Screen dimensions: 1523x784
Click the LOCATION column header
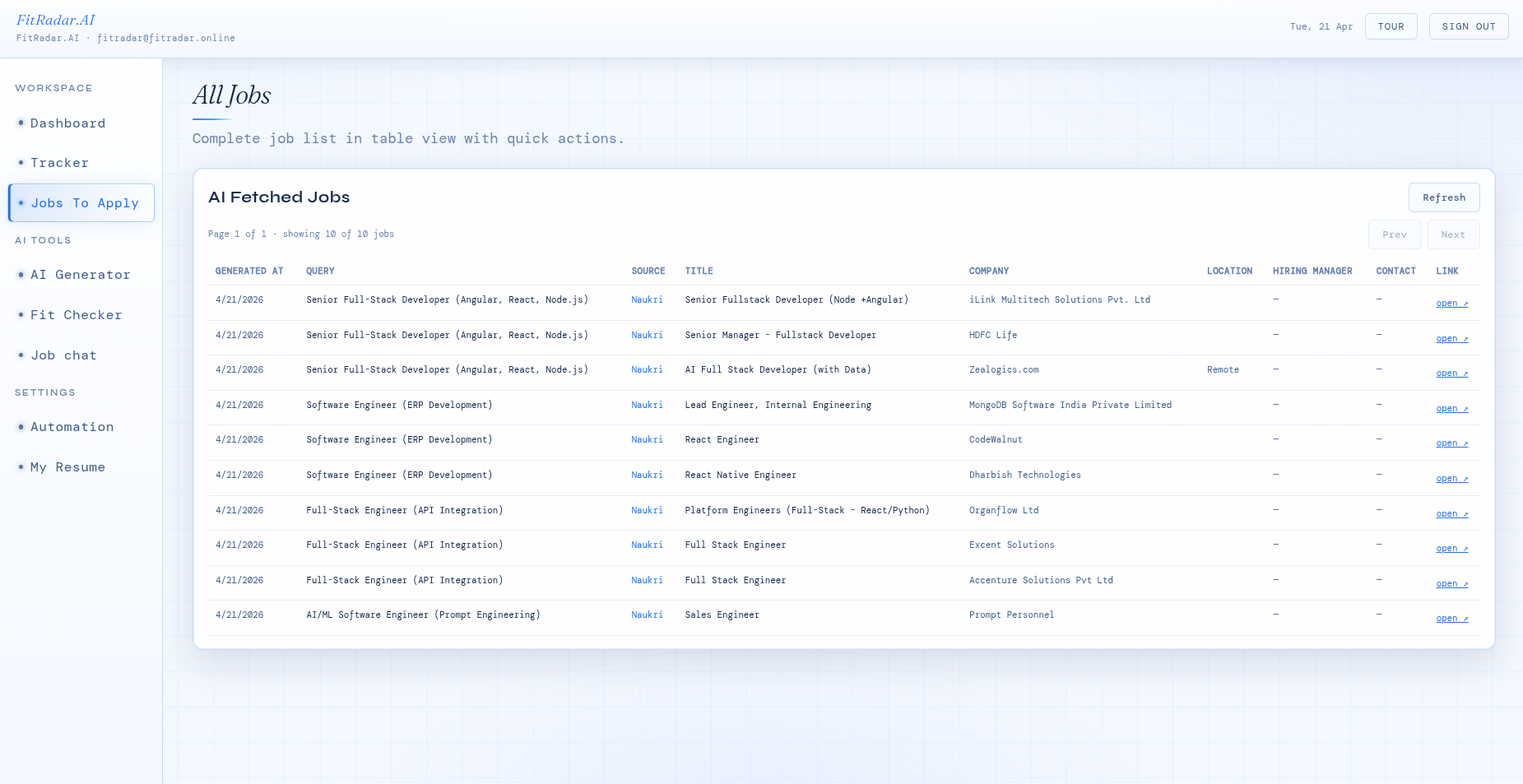(x=1229, y=271)
